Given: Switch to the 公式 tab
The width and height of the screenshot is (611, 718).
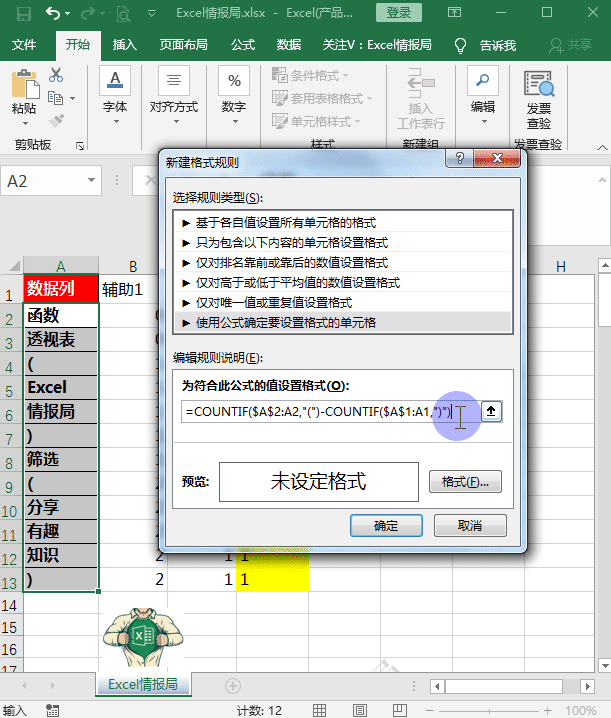Looking at the screenshot, I should click(x=243, y=45).
